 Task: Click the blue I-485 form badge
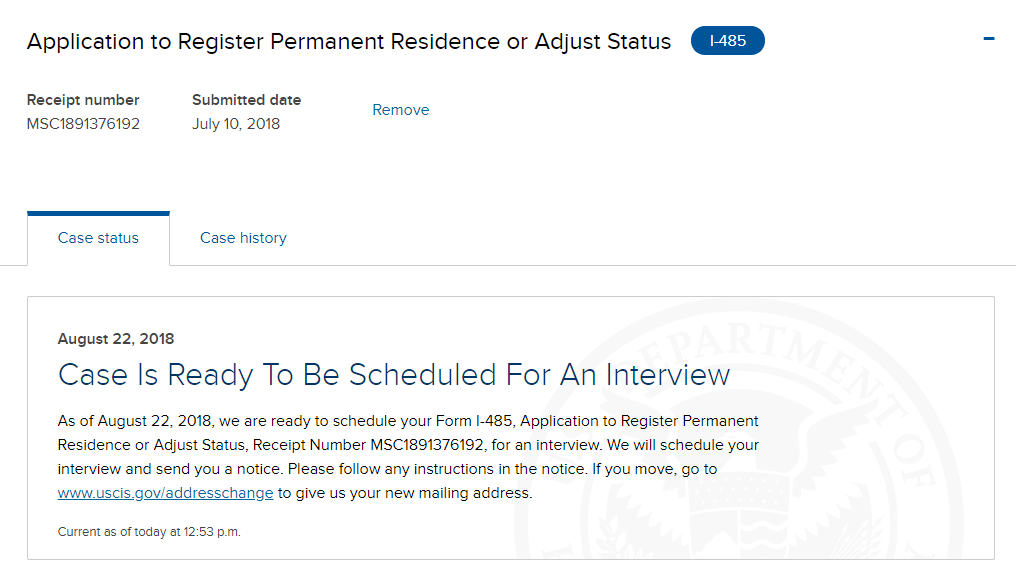[728, 41]
